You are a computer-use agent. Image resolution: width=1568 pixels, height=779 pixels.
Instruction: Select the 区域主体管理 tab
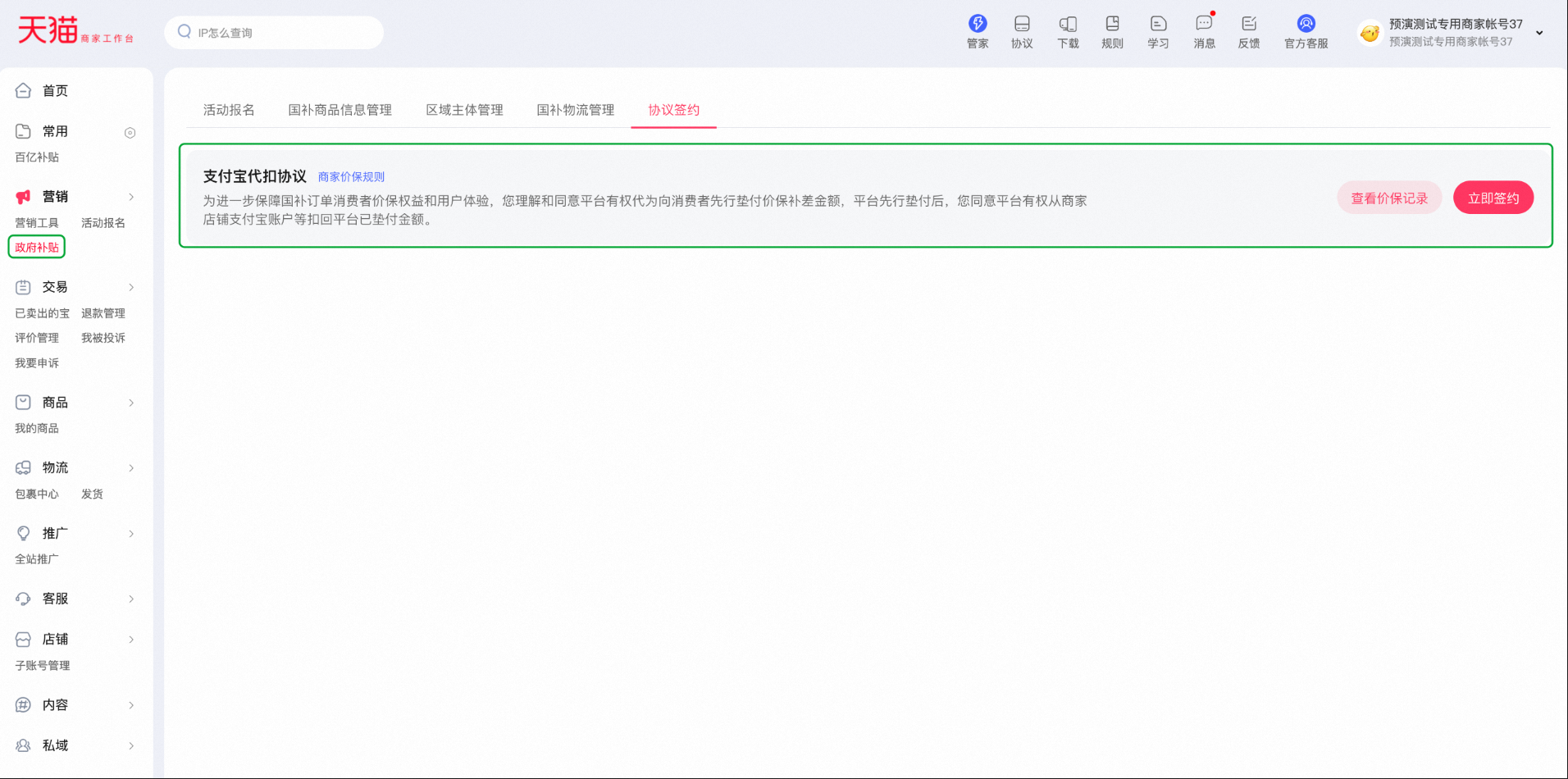(464, 110)
